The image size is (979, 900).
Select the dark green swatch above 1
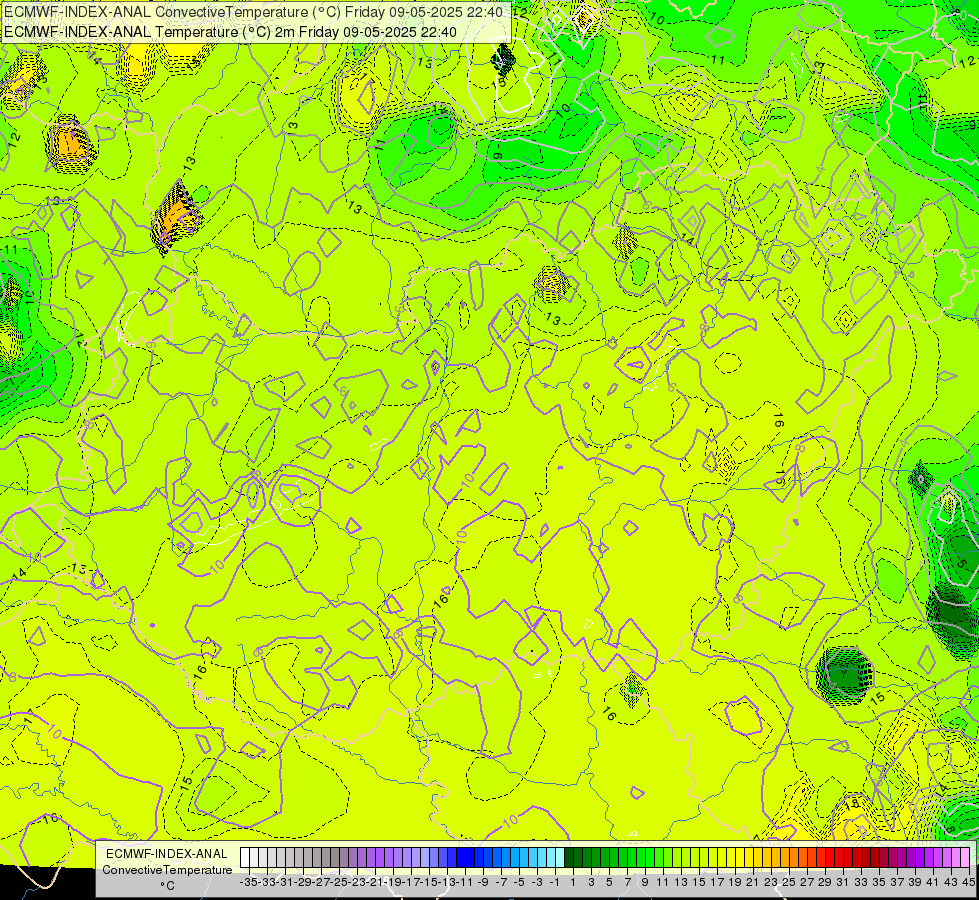tap(569, 857)
